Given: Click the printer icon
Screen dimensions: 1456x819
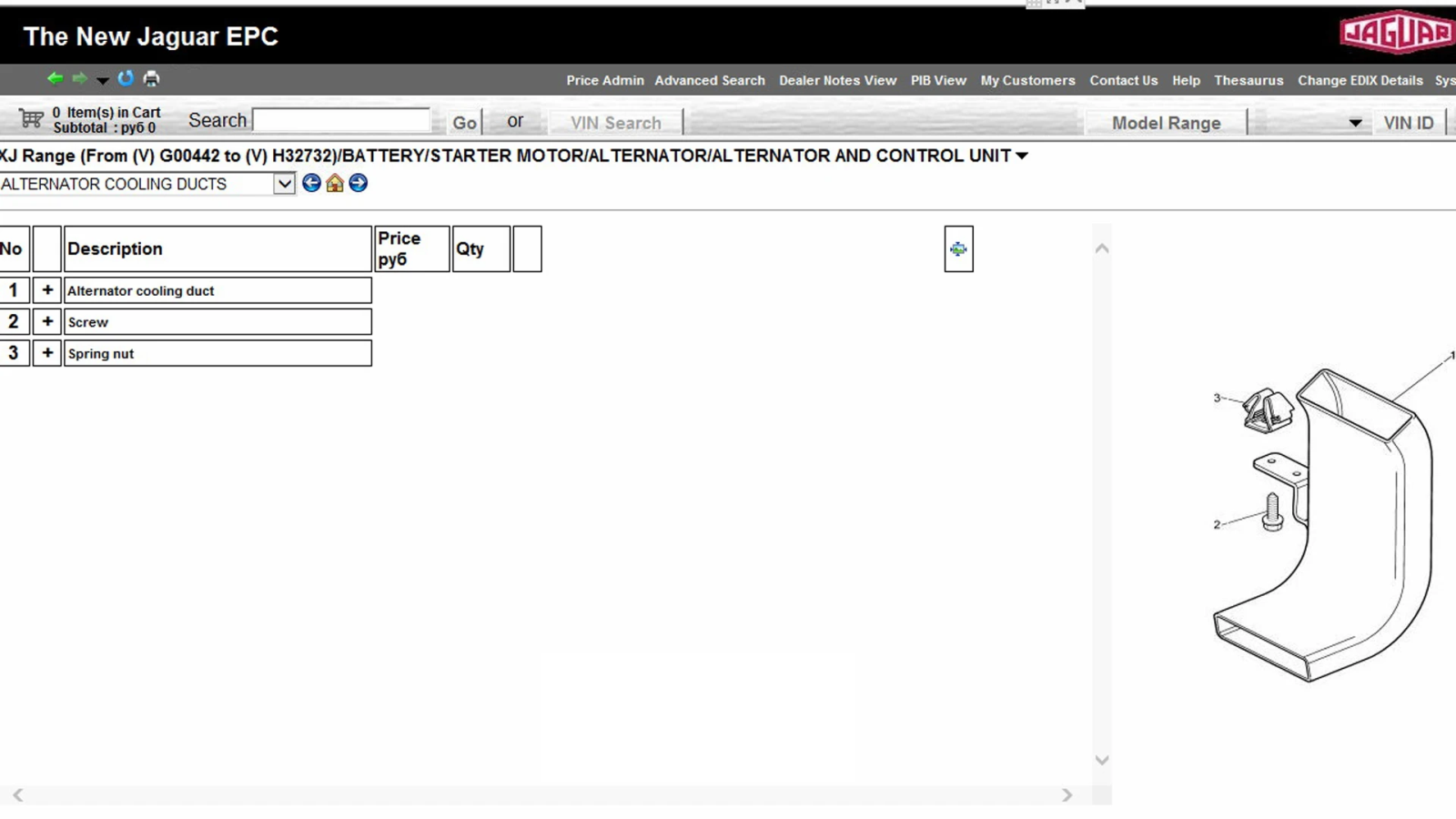Looking at the screenshot, I should [x=151, y=78].
